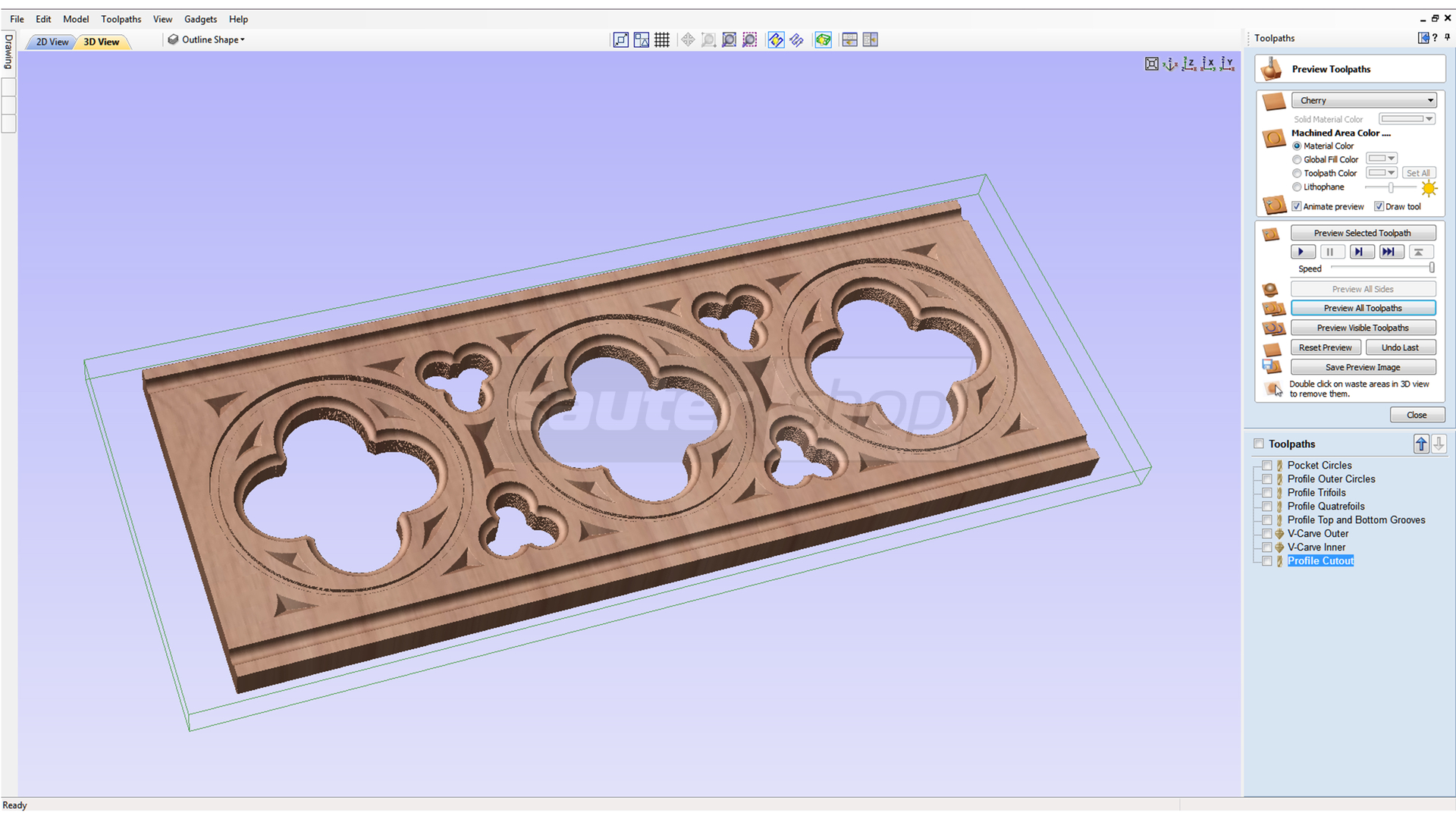Switch view down the X axis
Image resolution: width=1456 pixels, height=819 pixels.
(x=1209, y=64)
